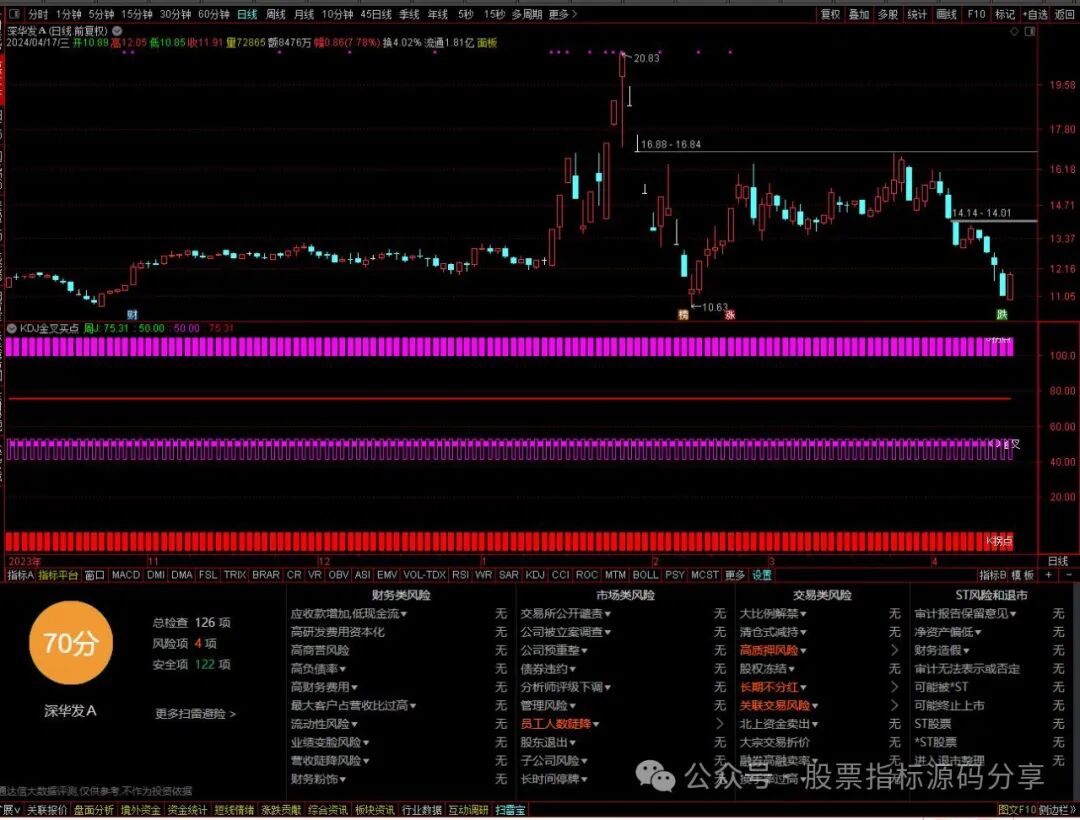Select the 周线 weekly period
1080x820 pixels.
(276, 14)
